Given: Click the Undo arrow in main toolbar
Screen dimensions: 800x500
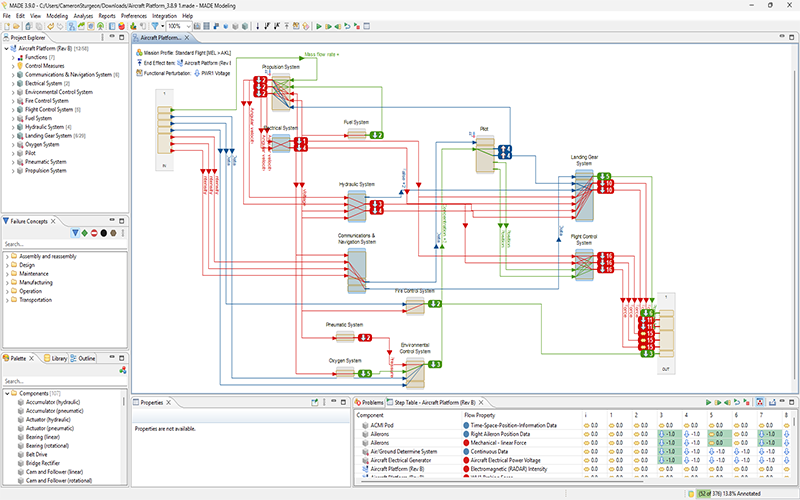Looking at the screenshot, I should (x=51, y=26).
